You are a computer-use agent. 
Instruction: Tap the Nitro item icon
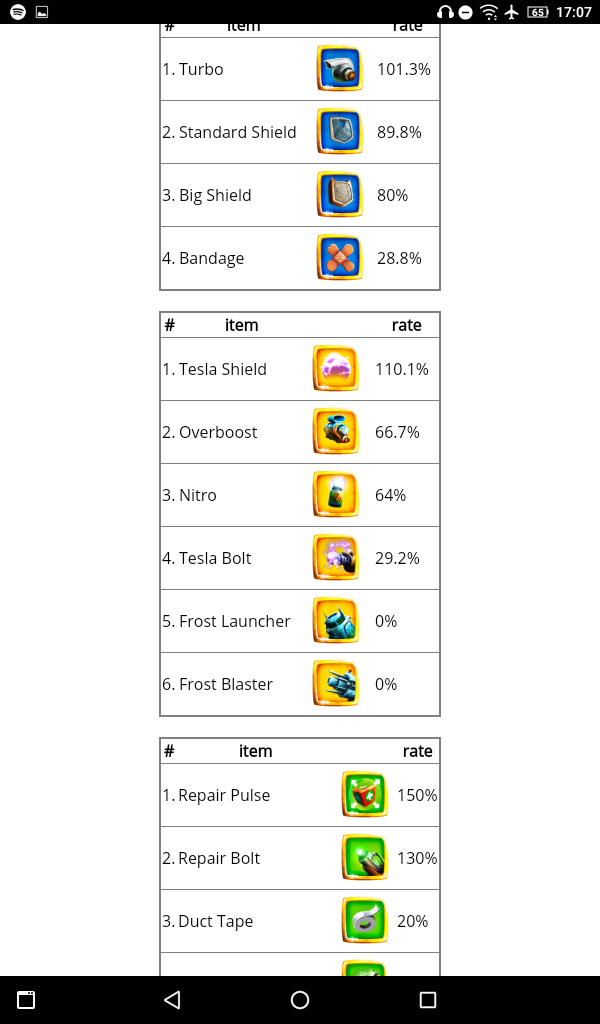click(x=335, y=495)
